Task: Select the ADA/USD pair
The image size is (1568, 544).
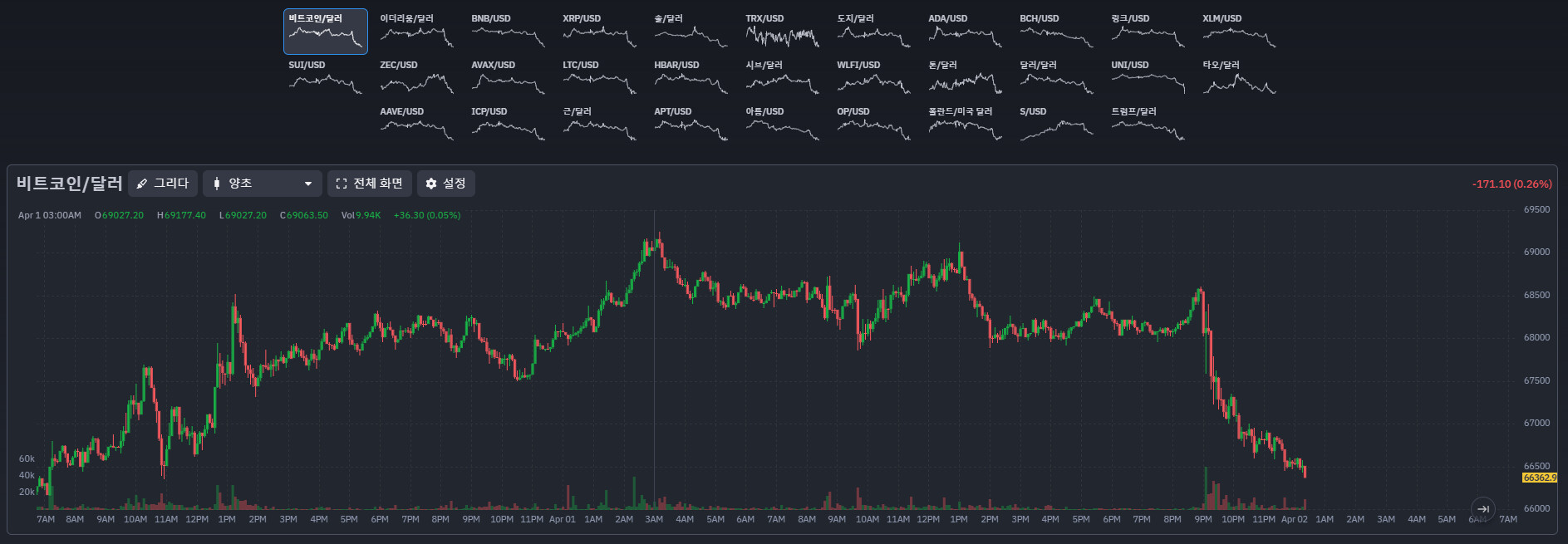Action: tap(965, 32)
